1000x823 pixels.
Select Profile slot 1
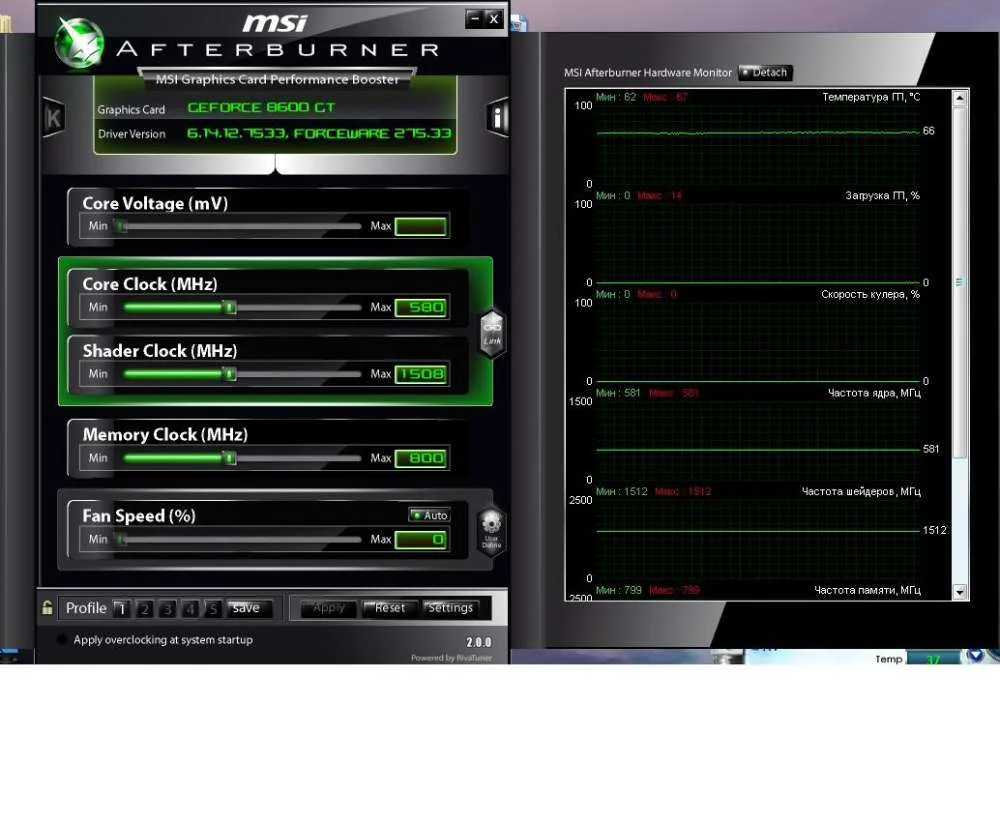(122, 609)
